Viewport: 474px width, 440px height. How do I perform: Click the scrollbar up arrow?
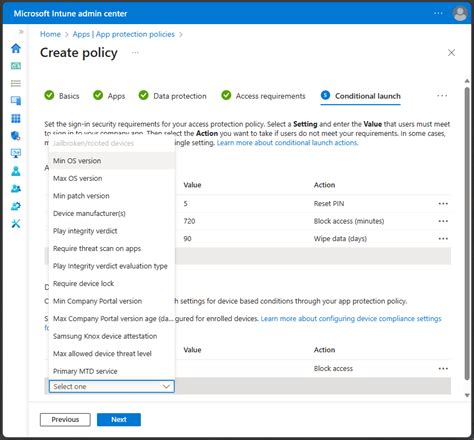click(x=467, y=81)
